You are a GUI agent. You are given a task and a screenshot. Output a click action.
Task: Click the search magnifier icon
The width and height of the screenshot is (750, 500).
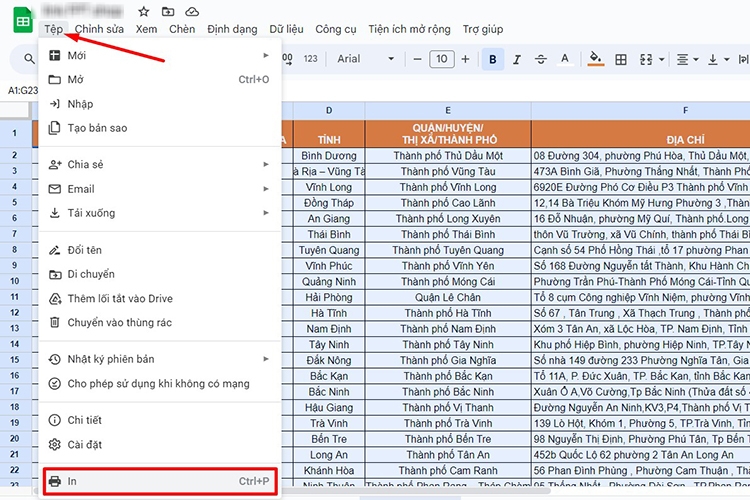pyautogui.click(x=29, y=59)
